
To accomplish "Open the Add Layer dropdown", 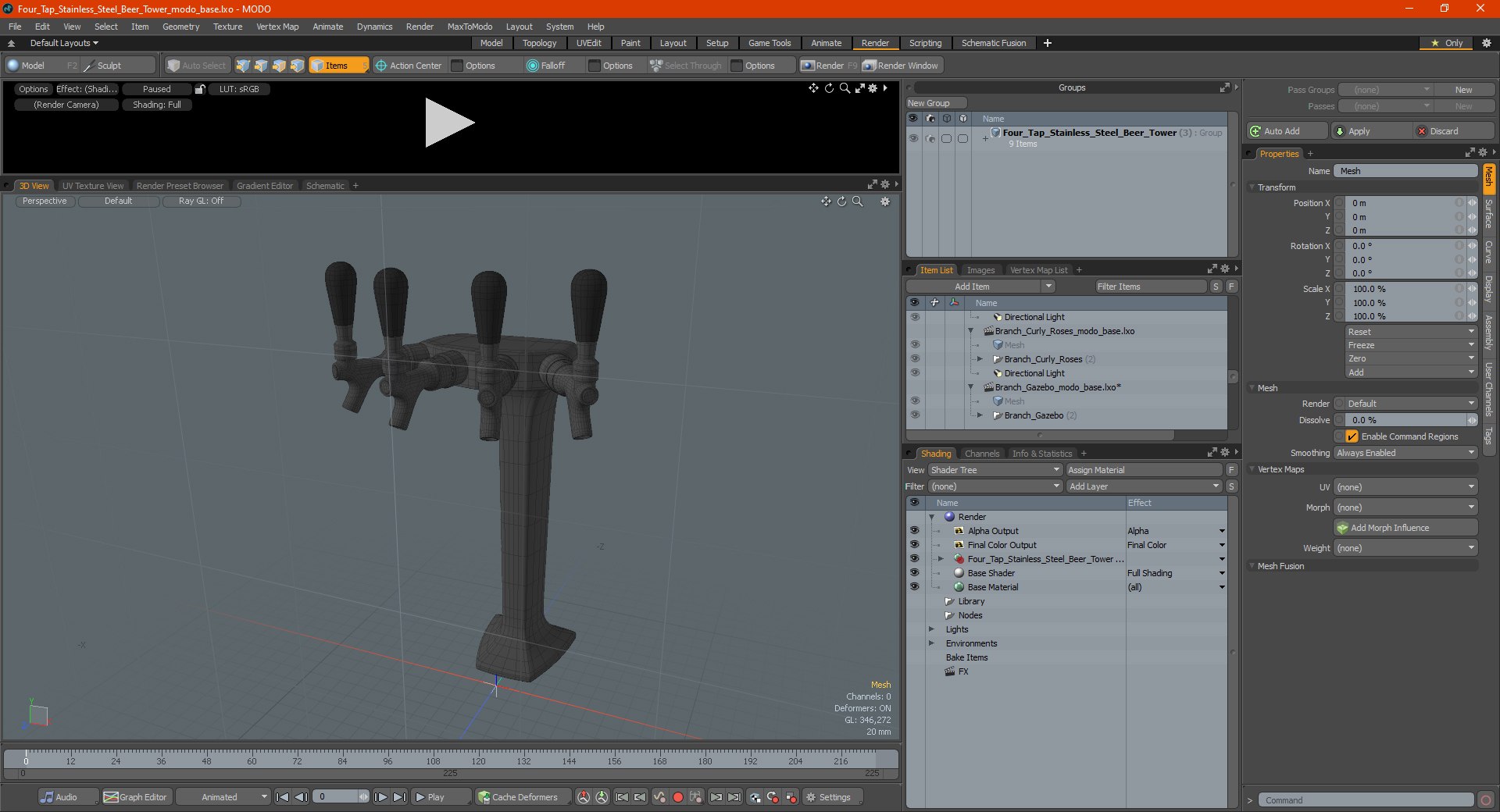I will pyautogui.click(x=1144, y=486).
